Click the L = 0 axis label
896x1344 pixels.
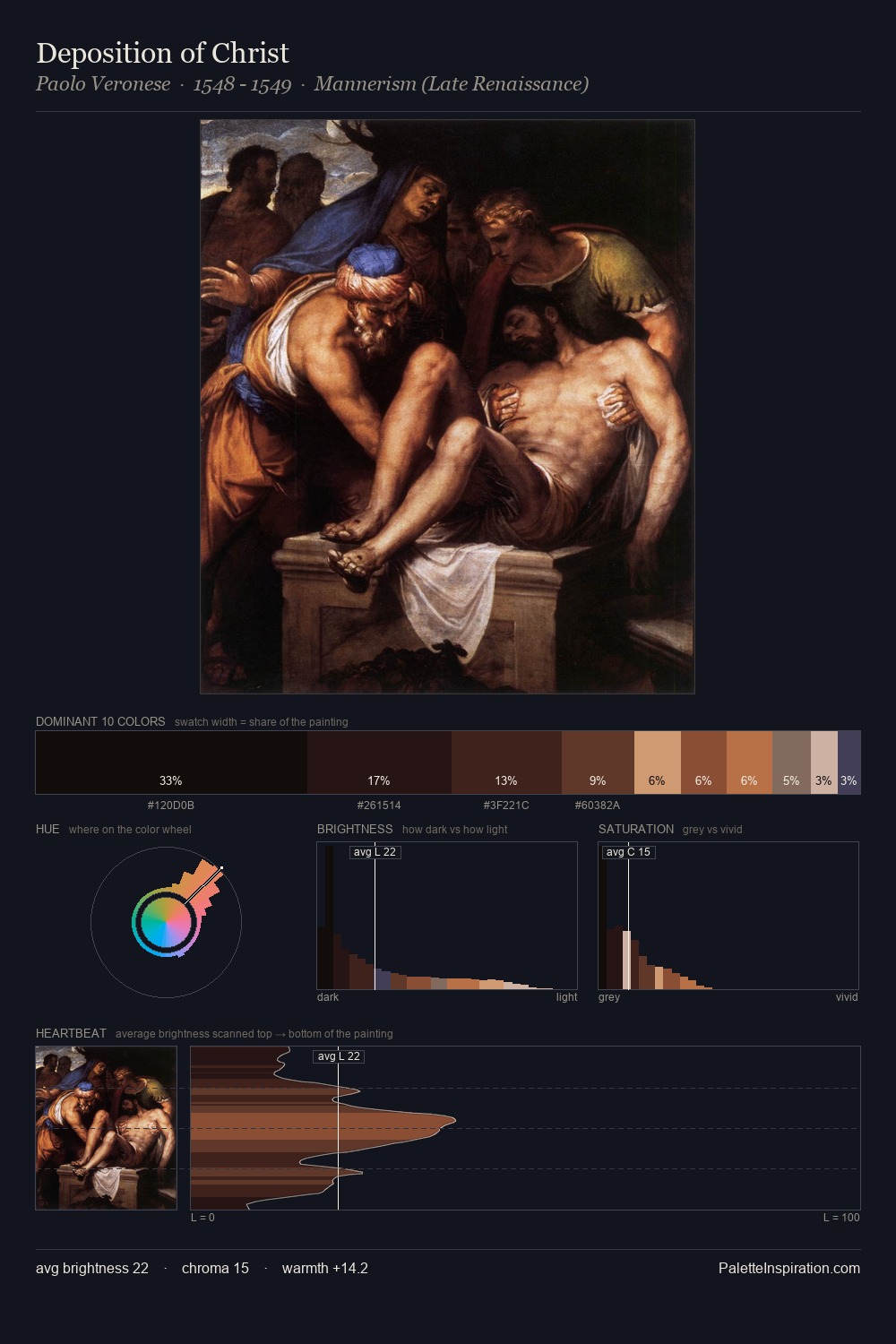tap(202, 1218)
